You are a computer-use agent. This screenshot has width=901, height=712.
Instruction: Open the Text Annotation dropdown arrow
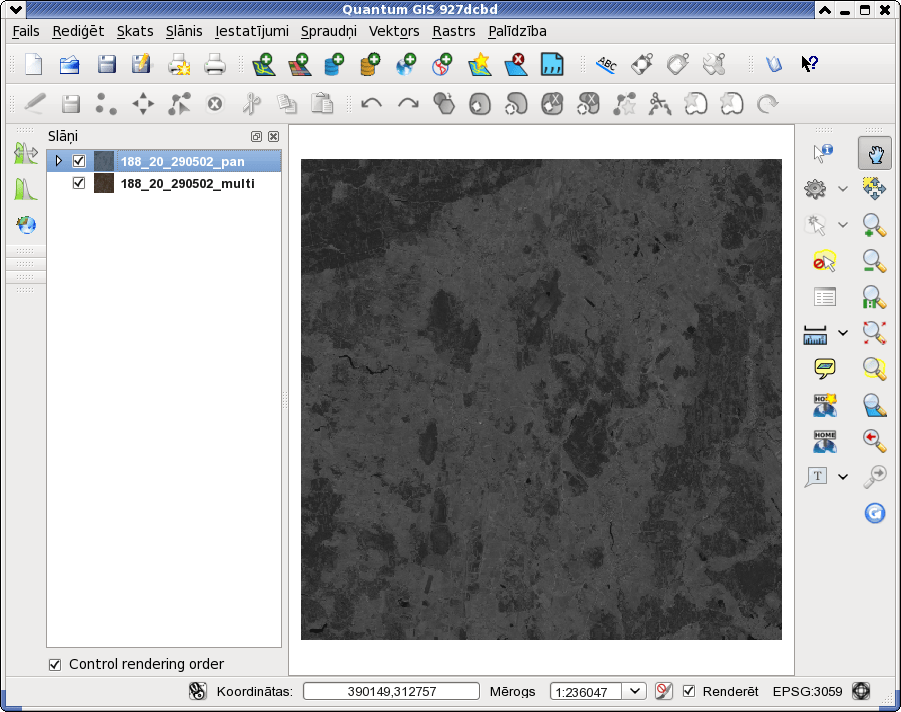click(x=843, y=476)
